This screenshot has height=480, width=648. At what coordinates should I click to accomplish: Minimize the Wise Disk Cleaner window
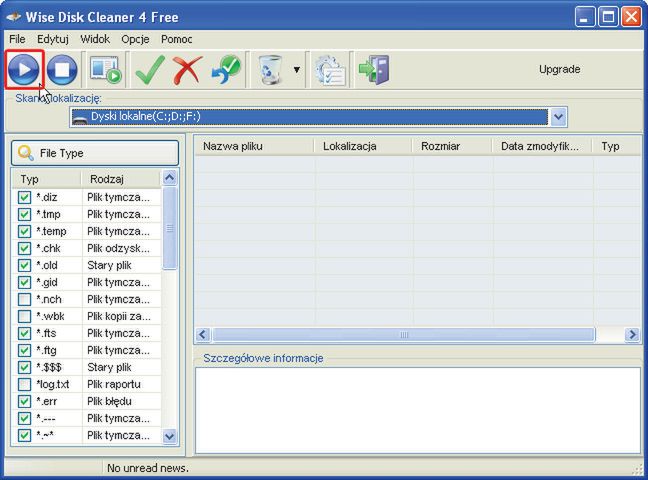coord(584,17)
